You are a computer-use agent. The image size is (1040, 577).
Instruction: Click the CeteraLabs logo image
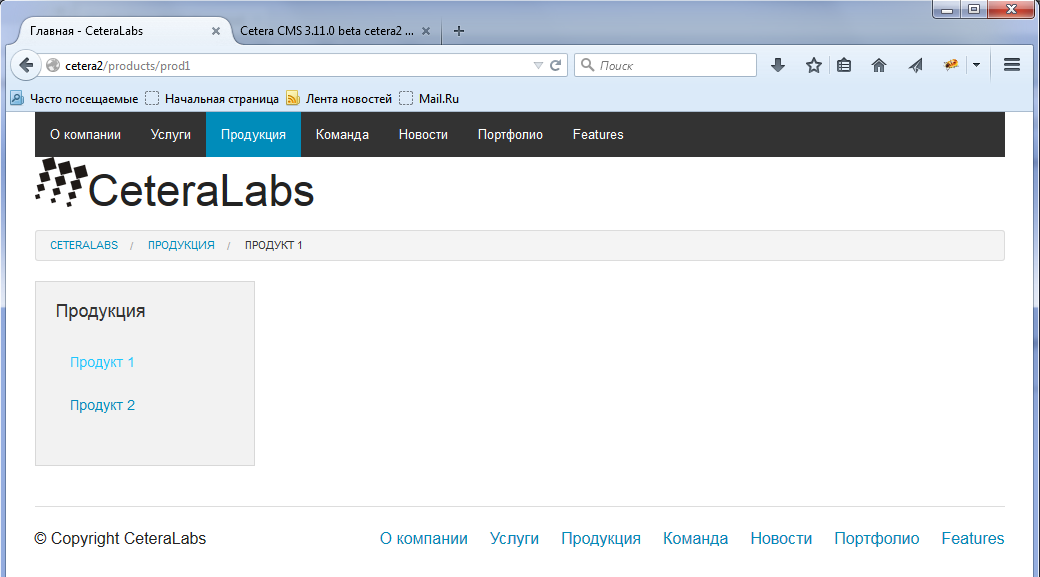pos(174,183)
